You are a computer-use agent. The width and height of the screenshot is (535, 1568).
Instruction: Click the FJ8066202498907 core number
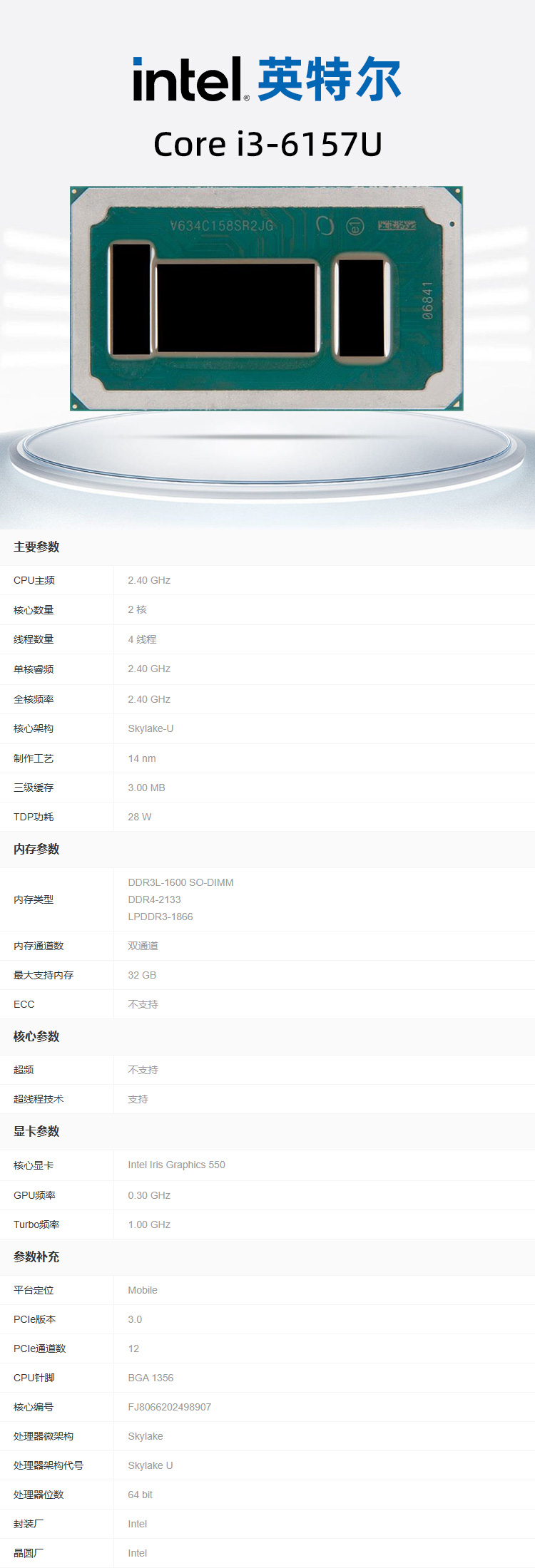click(169, 1407)
